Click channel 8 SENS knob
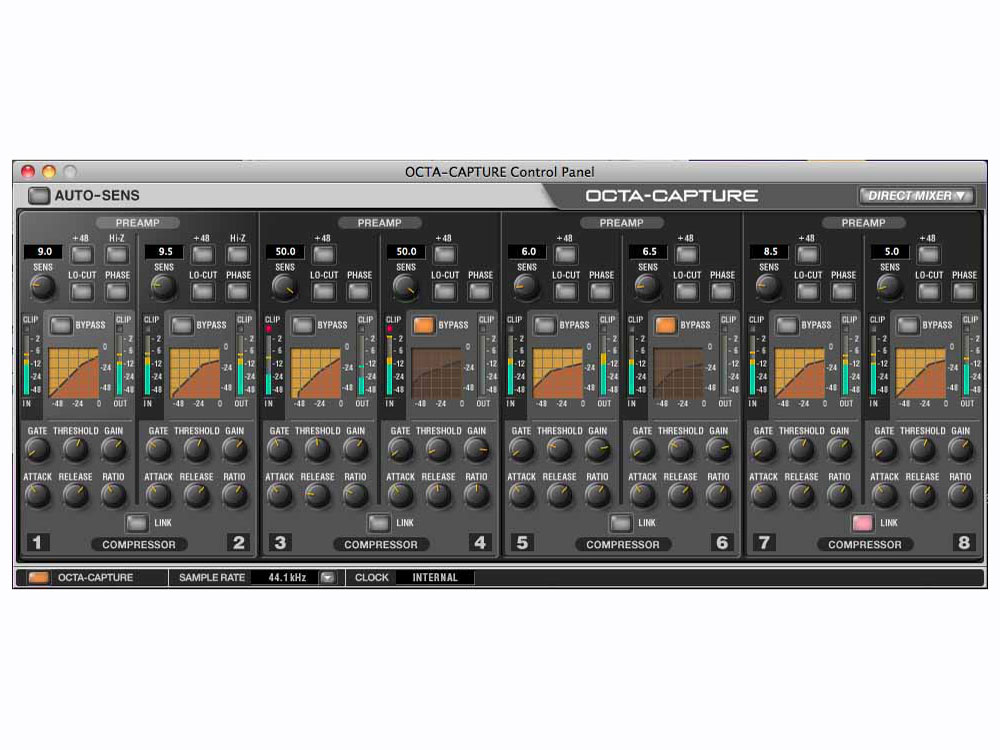The image size is (1000, 750). pyautogui.click(x=890, y=288)
